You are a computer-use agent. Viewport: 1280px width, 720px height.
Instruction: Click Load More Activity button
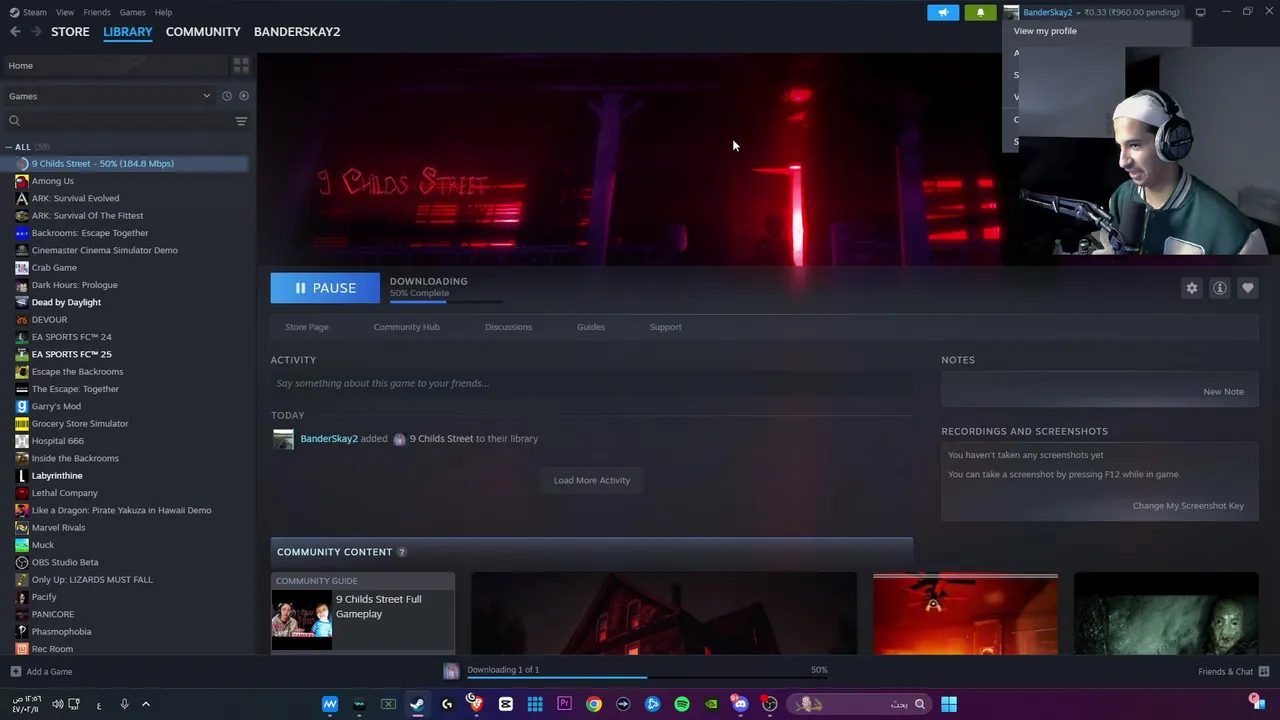pyautogui.click(x=592, y=480)
